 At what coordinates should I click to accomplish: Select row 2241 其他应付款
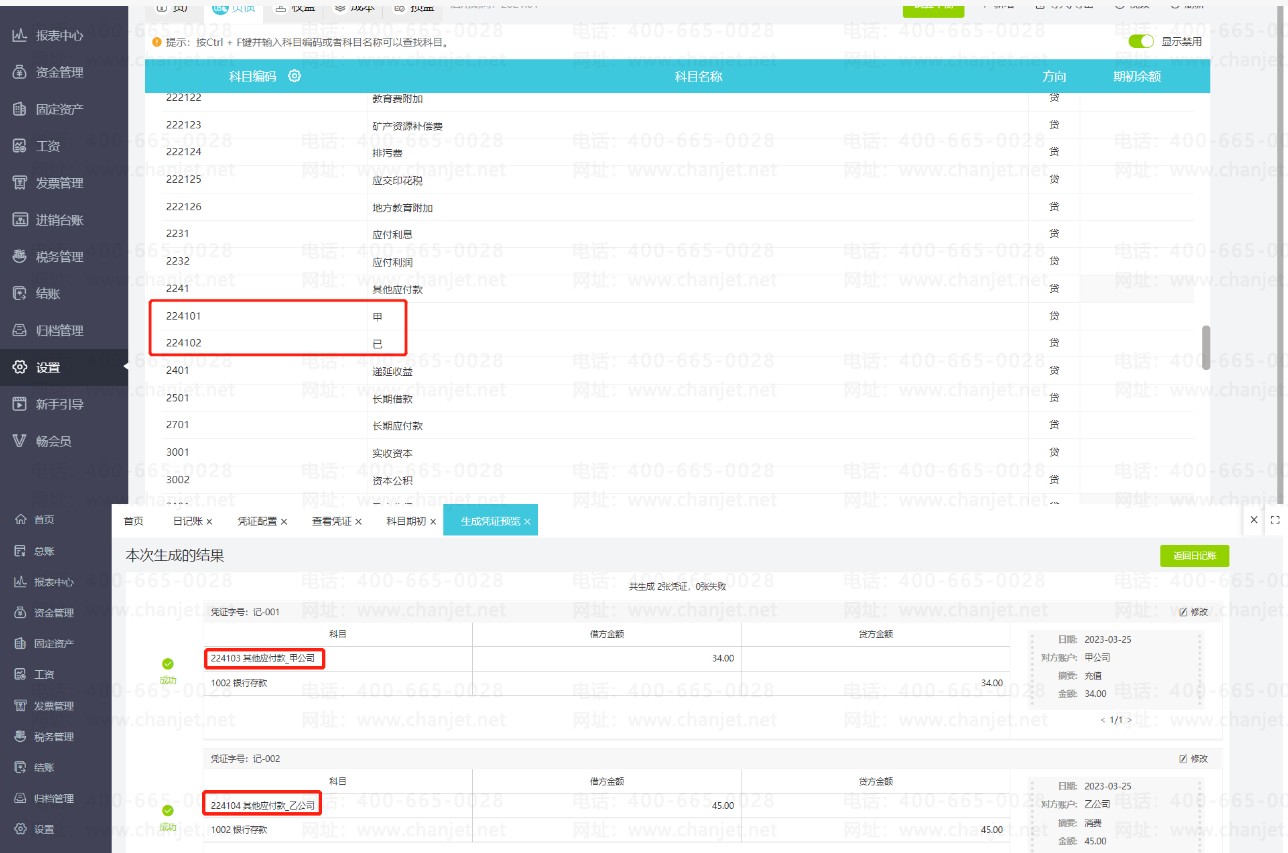pos(677,289)
